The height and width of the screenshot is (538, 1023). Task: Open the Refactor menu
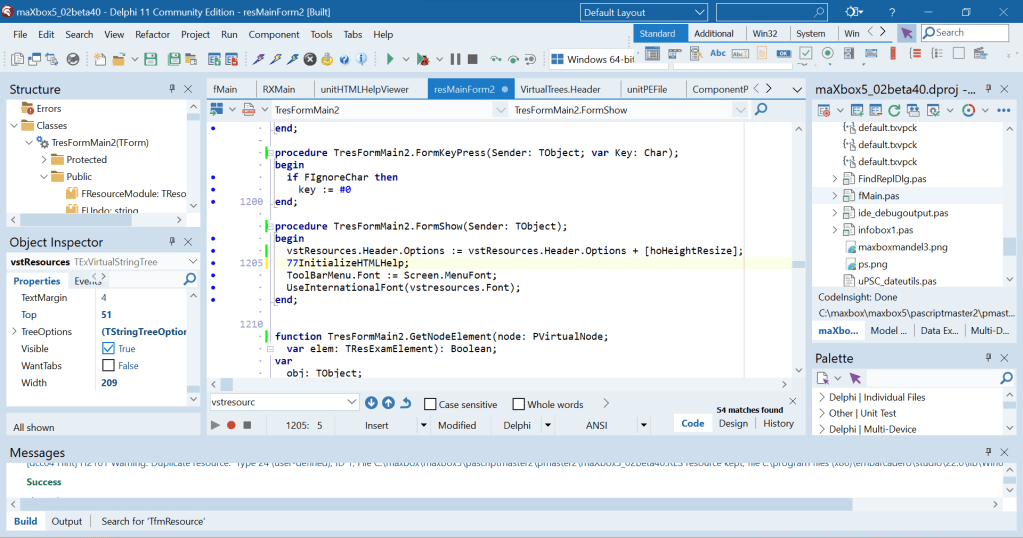pyautogui.click(x=152, y=34)
